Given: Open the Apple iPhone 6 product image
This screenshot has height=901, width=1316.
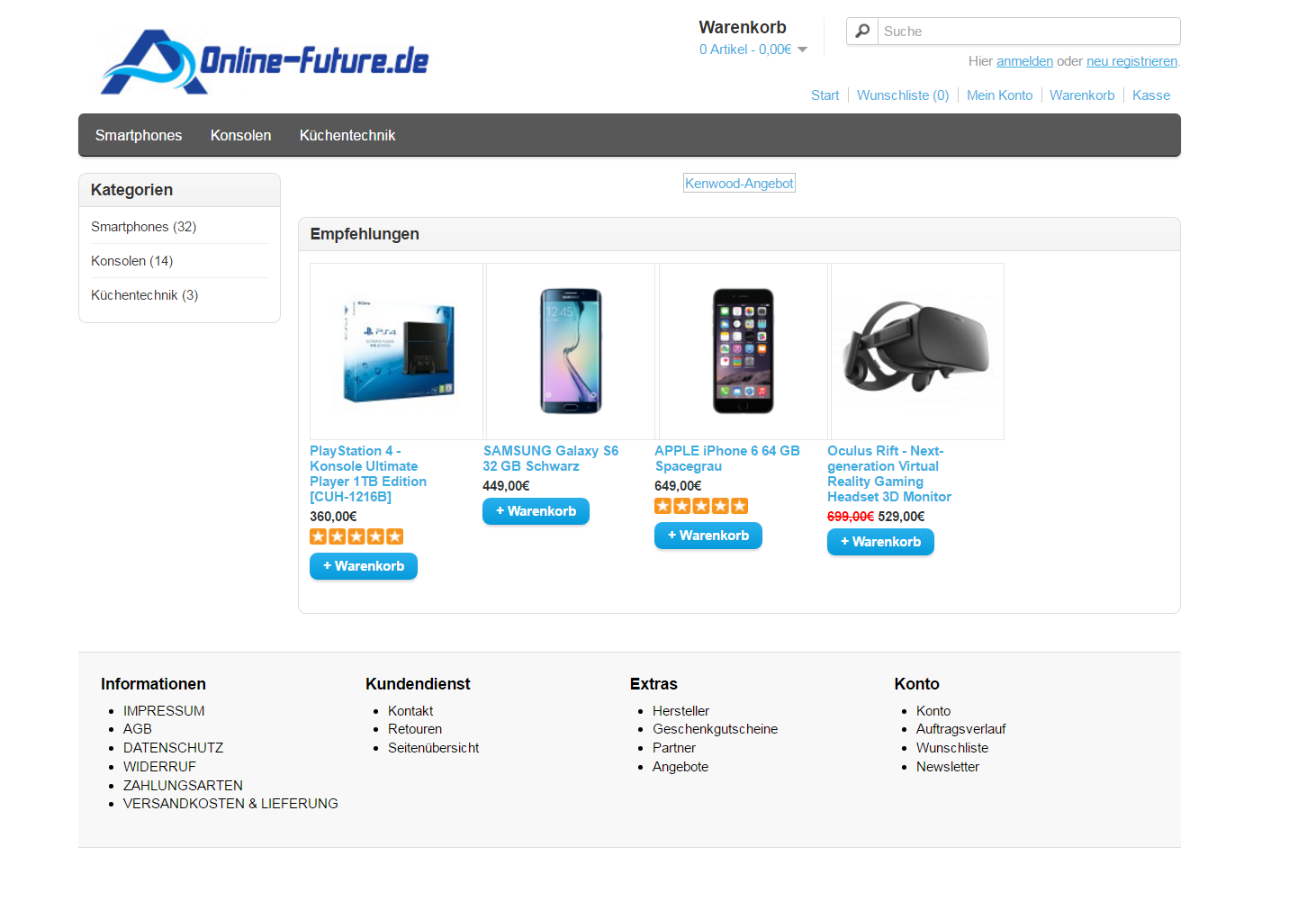Looking at the screenshot, I should pos(744,351).
